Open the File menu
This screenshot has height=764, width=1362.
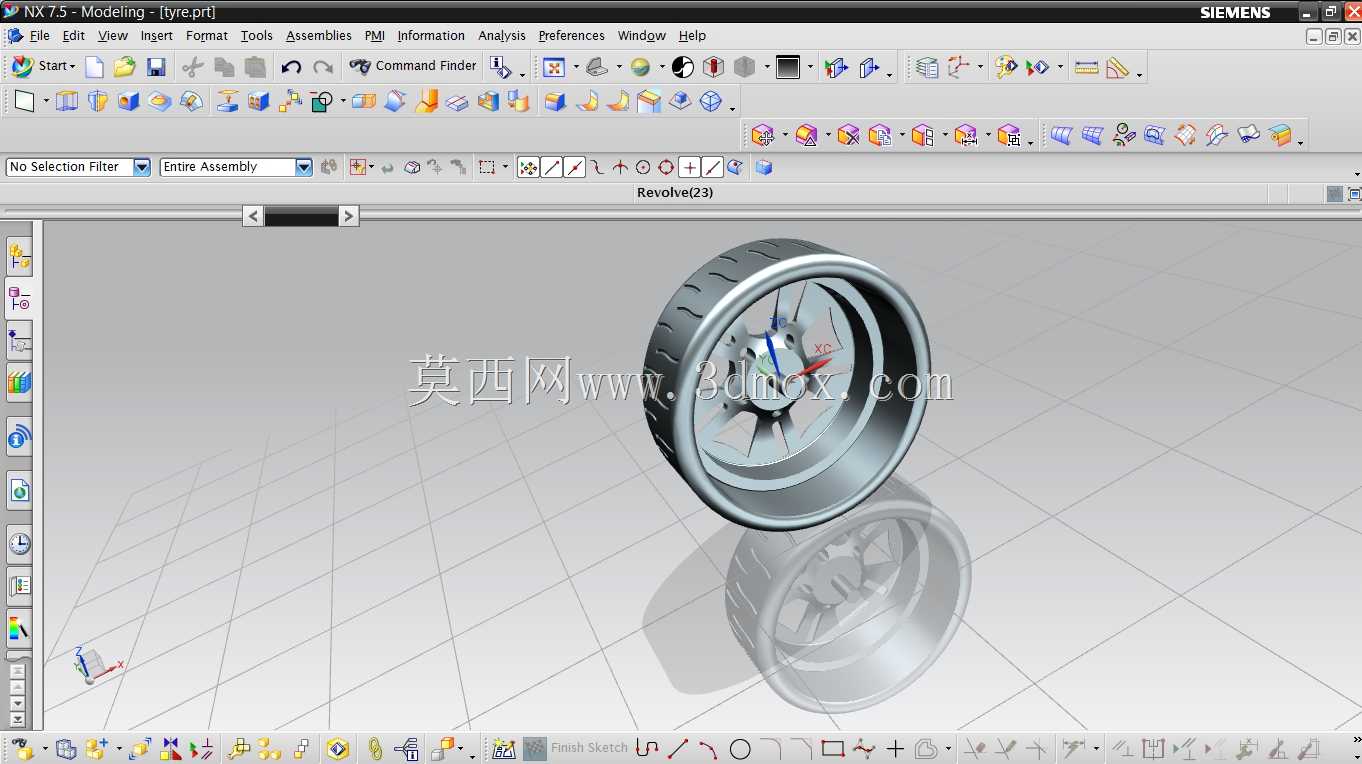[x=40, y=35]
